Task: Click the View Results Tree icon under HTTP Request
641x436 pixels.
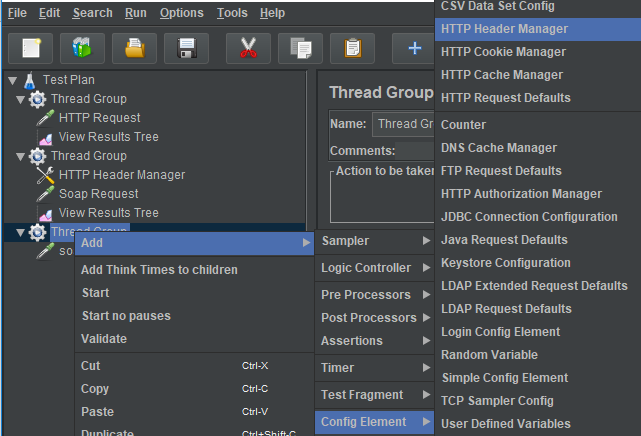Action: coord(45,139)
